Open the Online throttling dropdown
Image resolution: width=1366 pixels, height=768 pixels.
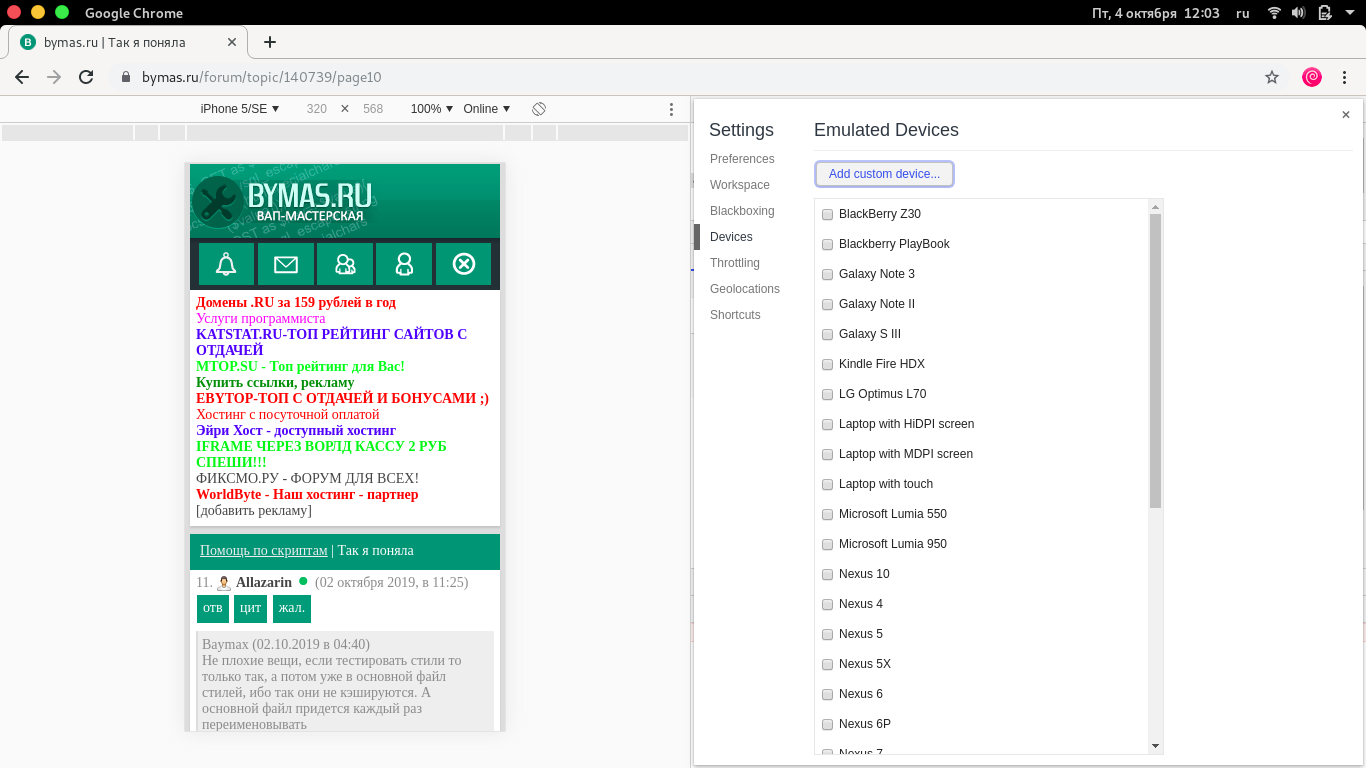(x=486, y=109)
